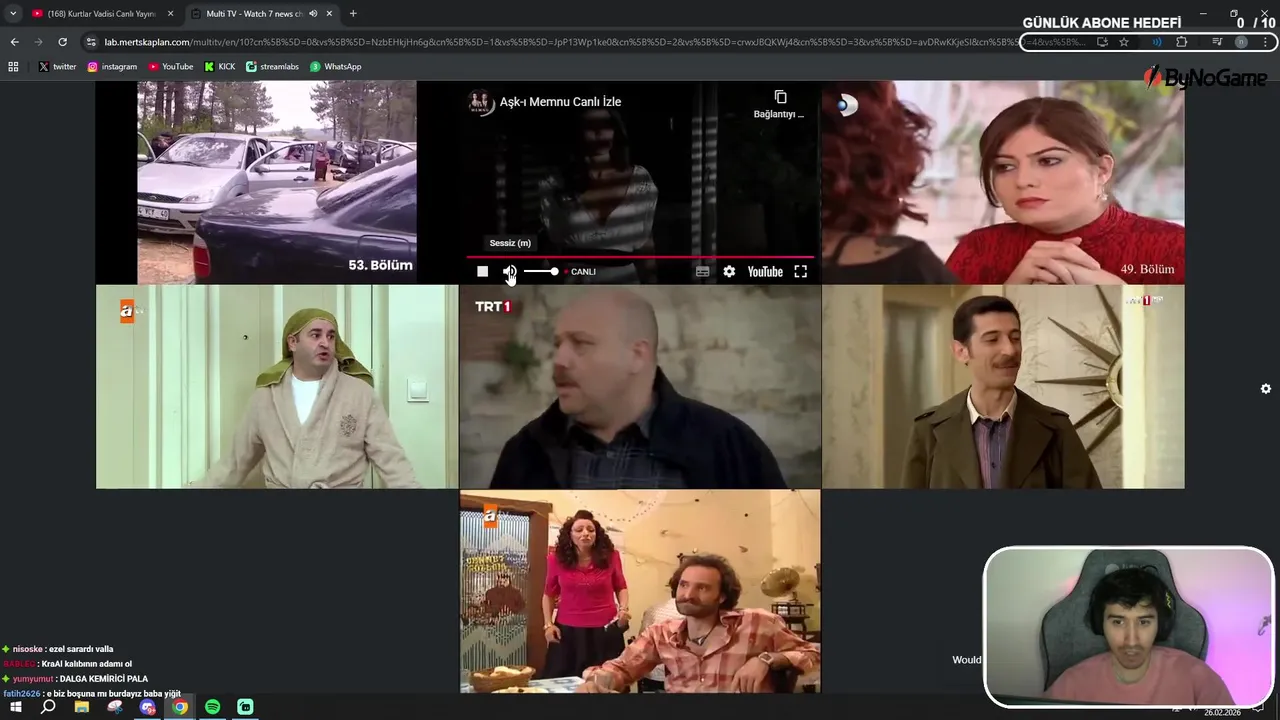Go back in browser history

[14, 42]
